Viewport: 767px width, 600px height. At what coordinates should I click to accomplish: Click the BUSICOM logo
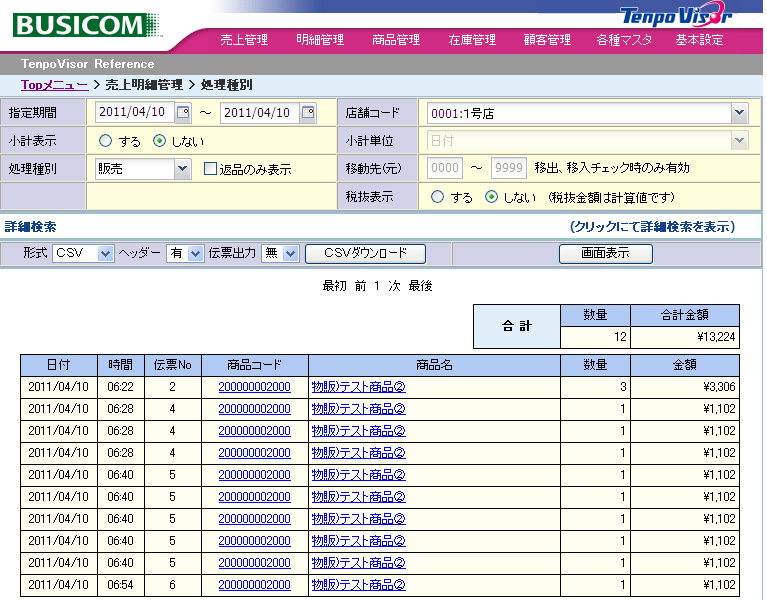coord(87,25)
